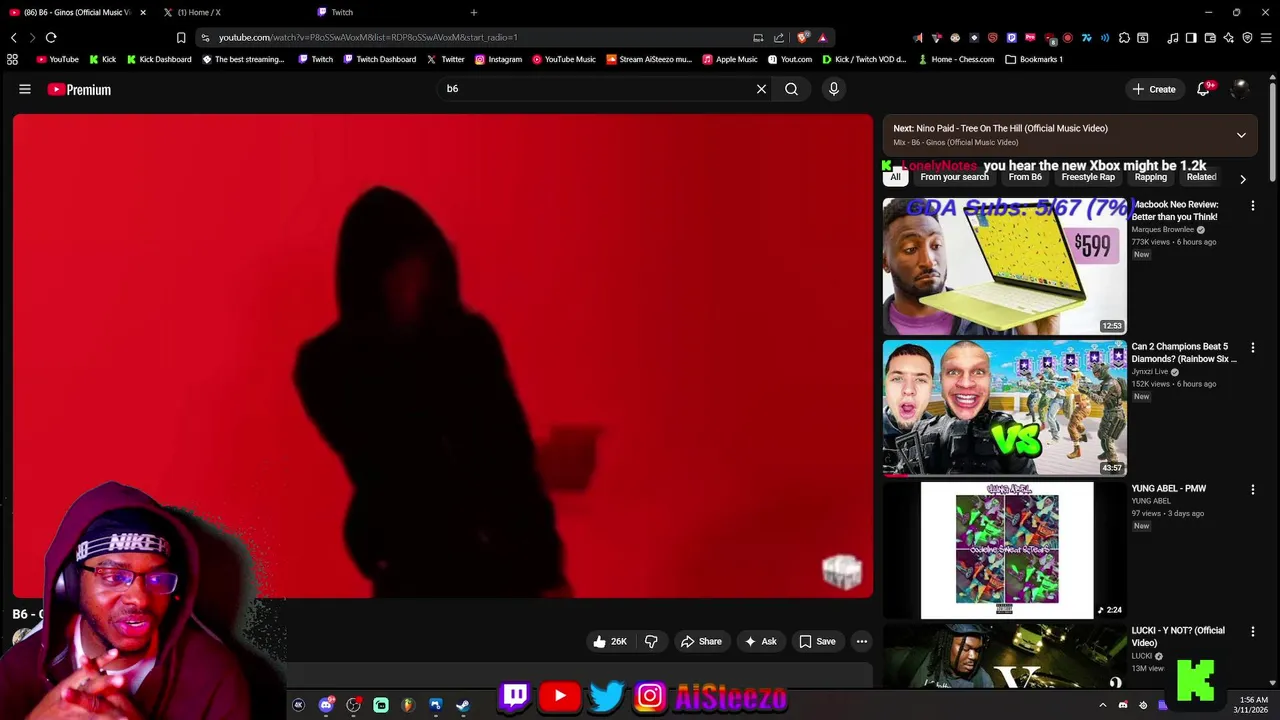Open Discord from the taskbar
The image size is (1280, 720).
pyautogui.click(x=326, y=705)
